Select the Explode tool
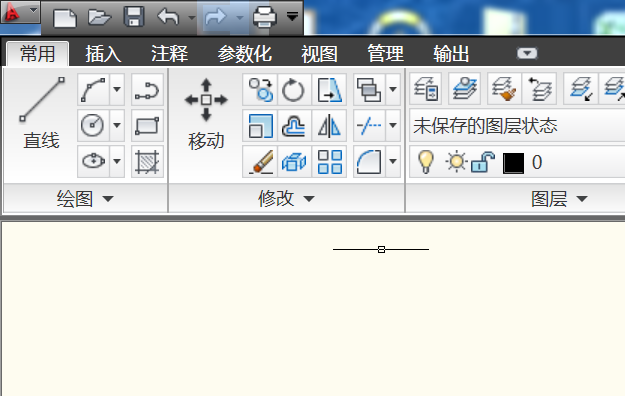The image size is (625, 396). (x=294, y=161)
